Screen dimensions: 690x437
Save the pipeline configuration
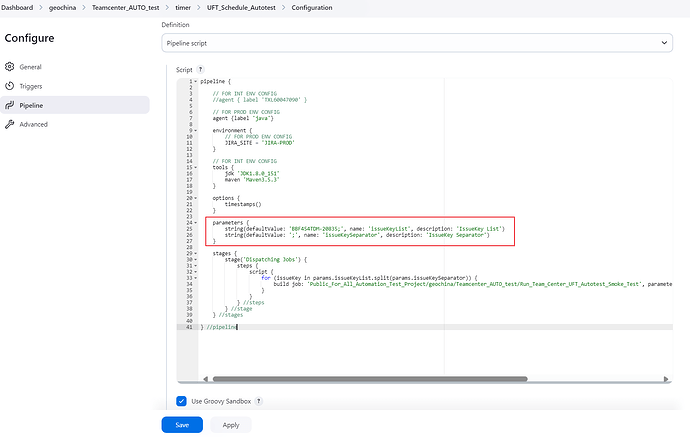point(182,425)
